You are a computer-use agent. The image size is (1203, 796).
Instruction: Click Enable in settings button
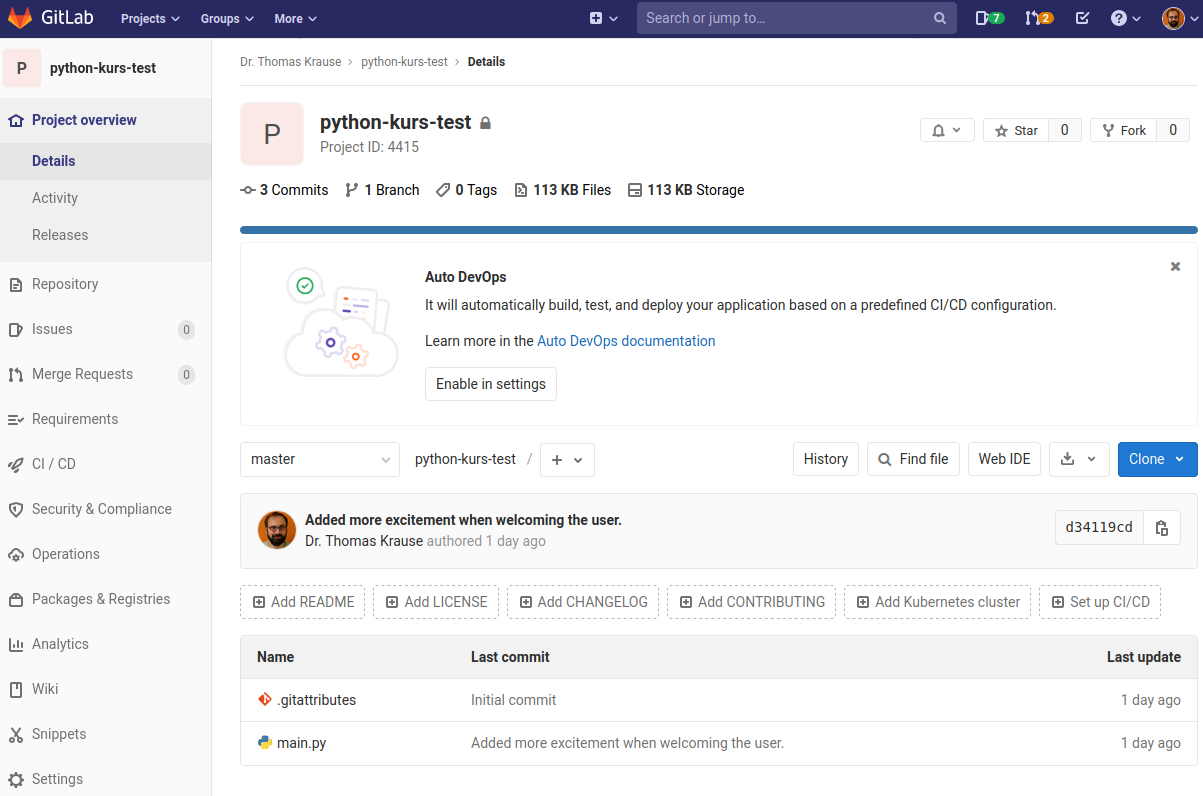point(491,384)
